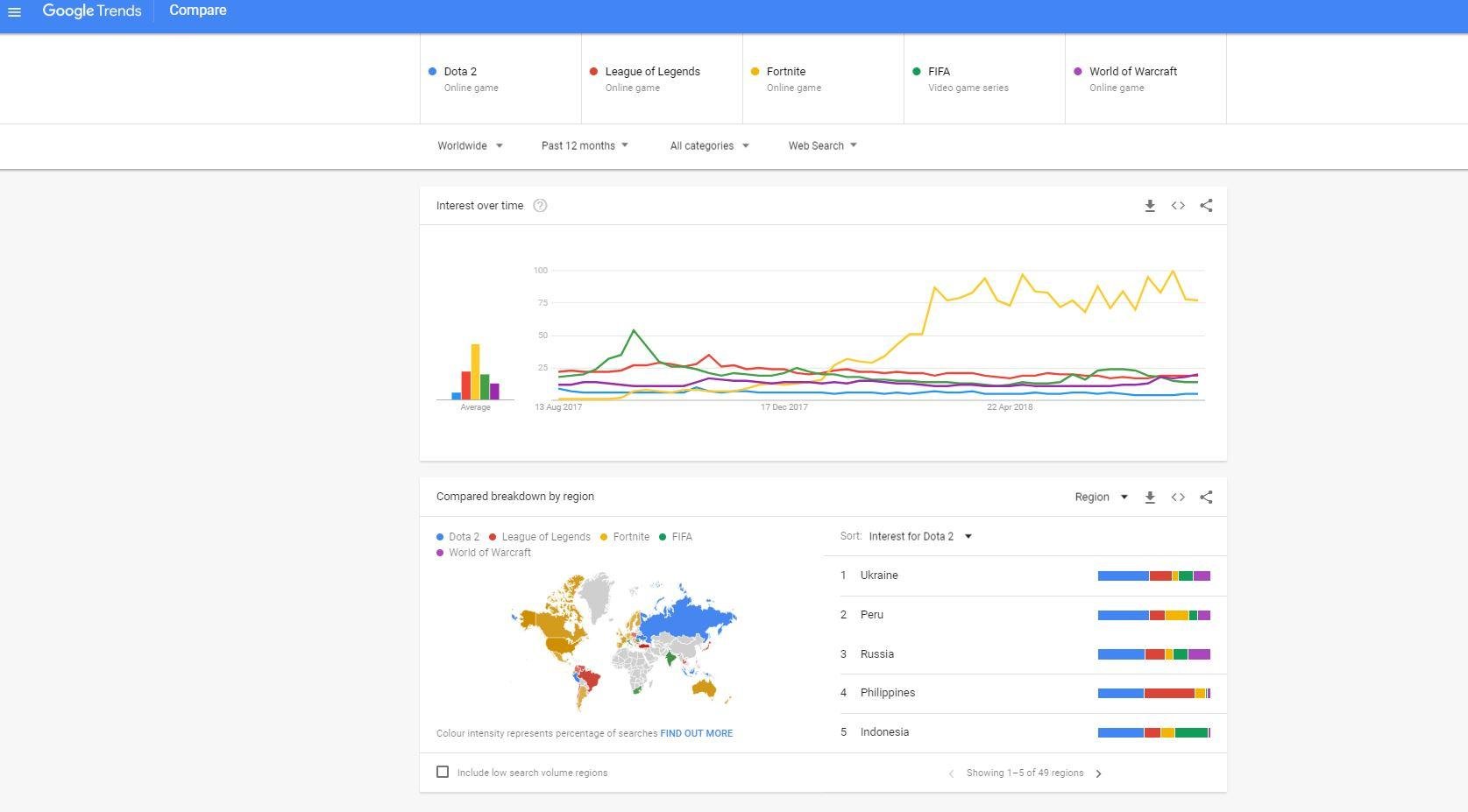Image resolution: width=1468 pixels, height=812 pixels.
Task: Open embed code for region breakdown
Action: pyautogui.click(x=1178, y=498)
